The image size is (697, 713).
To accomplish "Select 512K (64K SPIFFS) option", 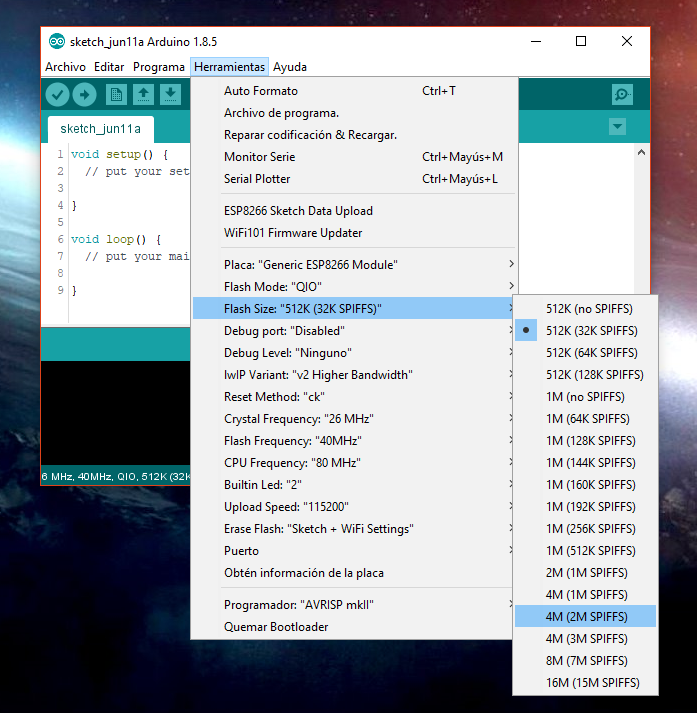I will click(x=585, y=353).
